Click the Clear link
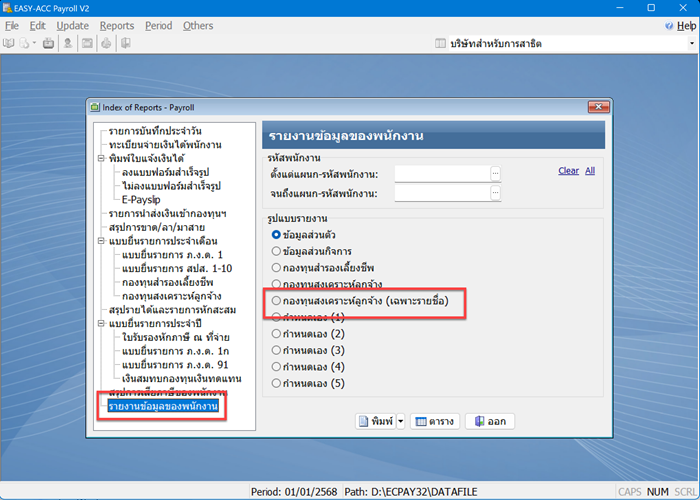Image resolution: width=700 pixels, height=500 pixels. point(568,171)
